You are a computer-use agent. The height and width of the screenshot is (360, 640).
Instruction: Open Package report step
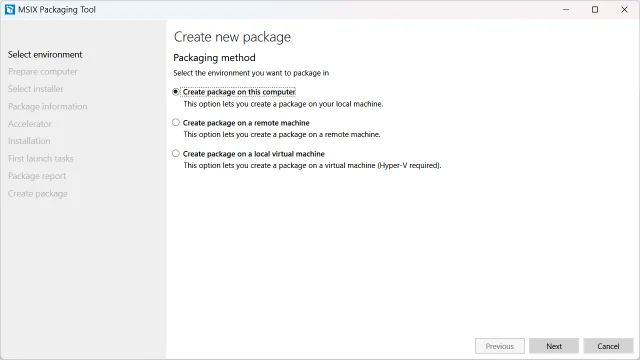coord(37,176)
